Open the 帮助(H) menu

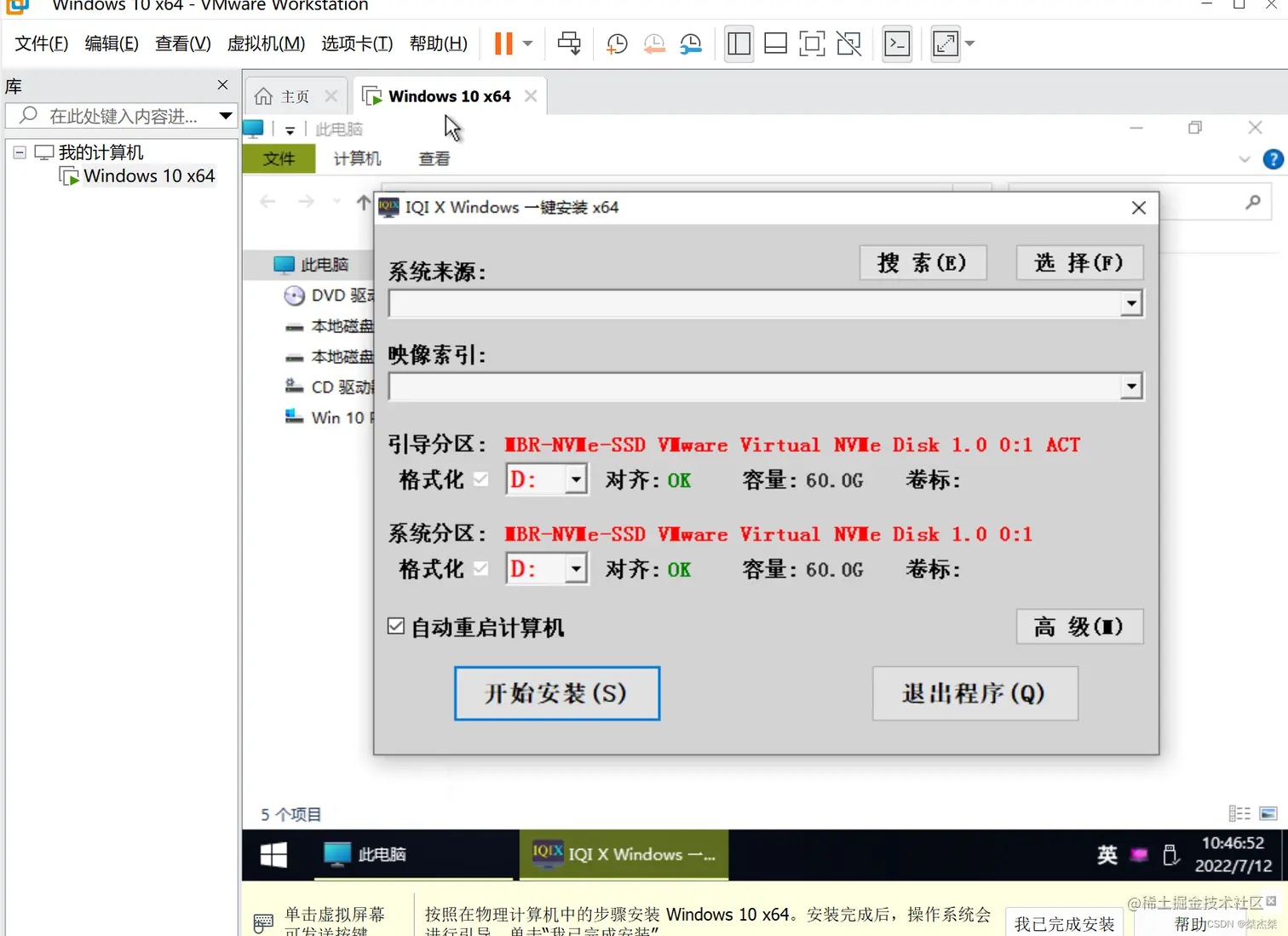(439, 43)
